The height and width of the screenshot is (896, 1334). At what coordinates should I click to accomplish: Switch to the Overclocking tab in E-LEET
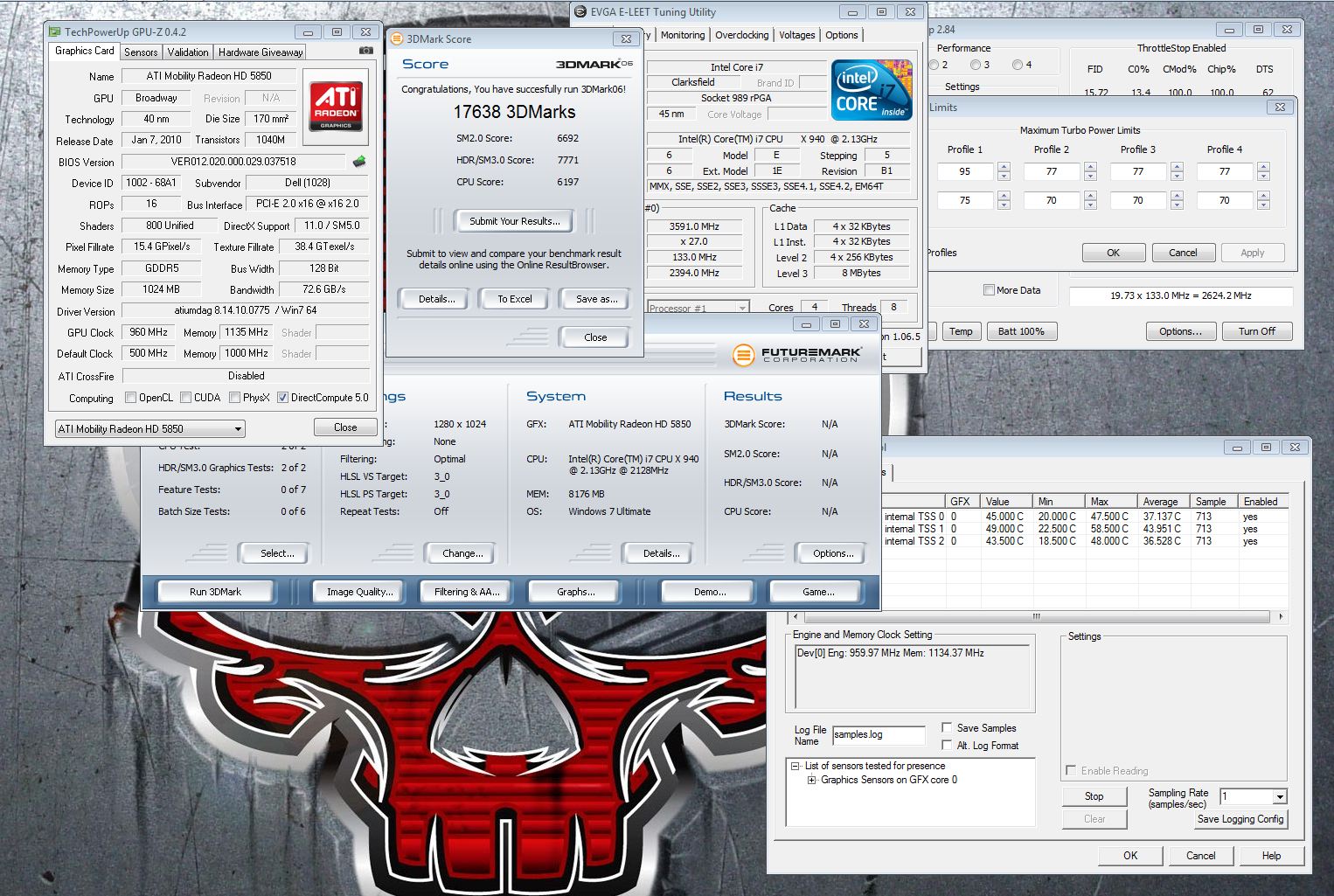[x=742, y=35]
